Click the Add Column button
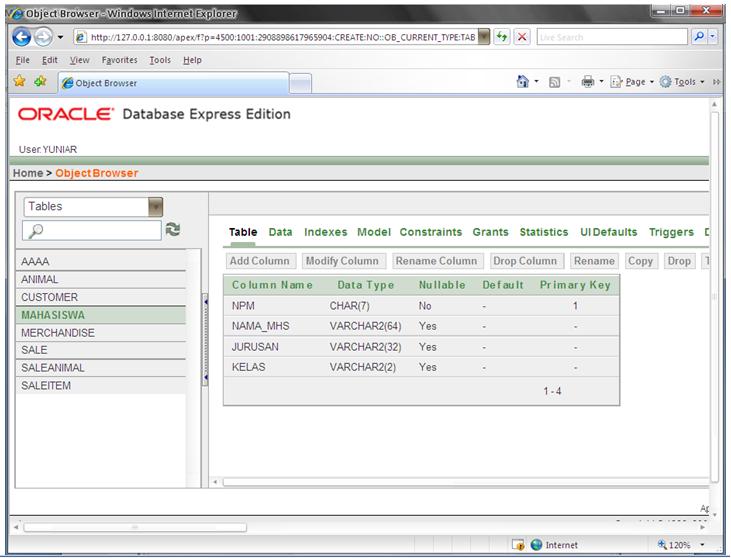 pyautogui.click(x=260, y=261)
